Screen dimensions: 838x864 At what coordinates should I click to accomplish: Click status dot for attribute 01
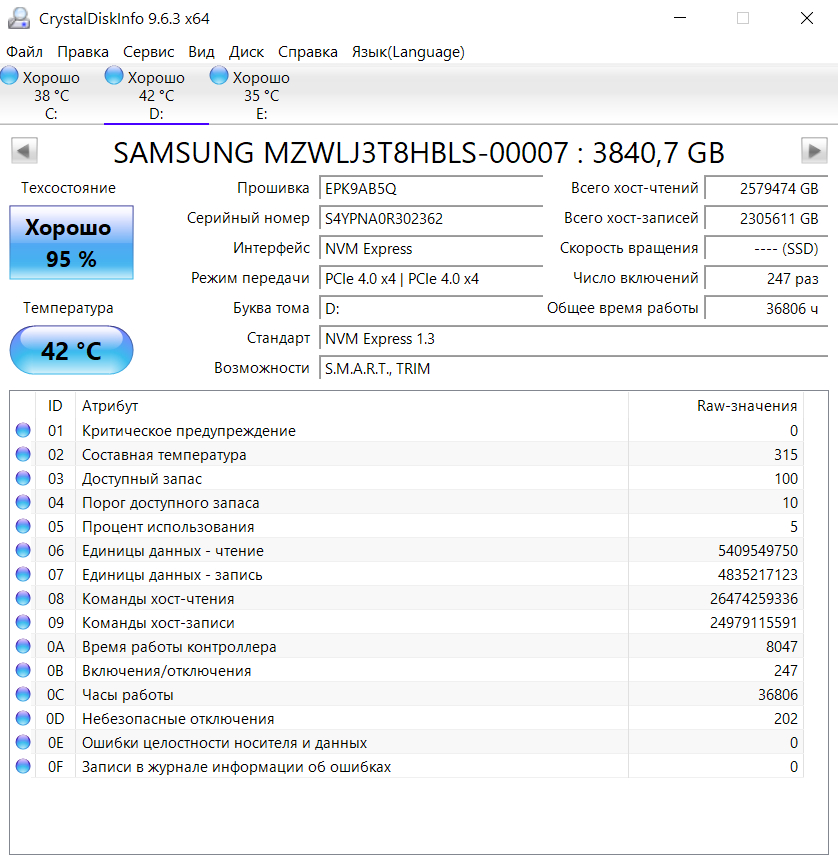pyautogui.click(x=23, y=430)
